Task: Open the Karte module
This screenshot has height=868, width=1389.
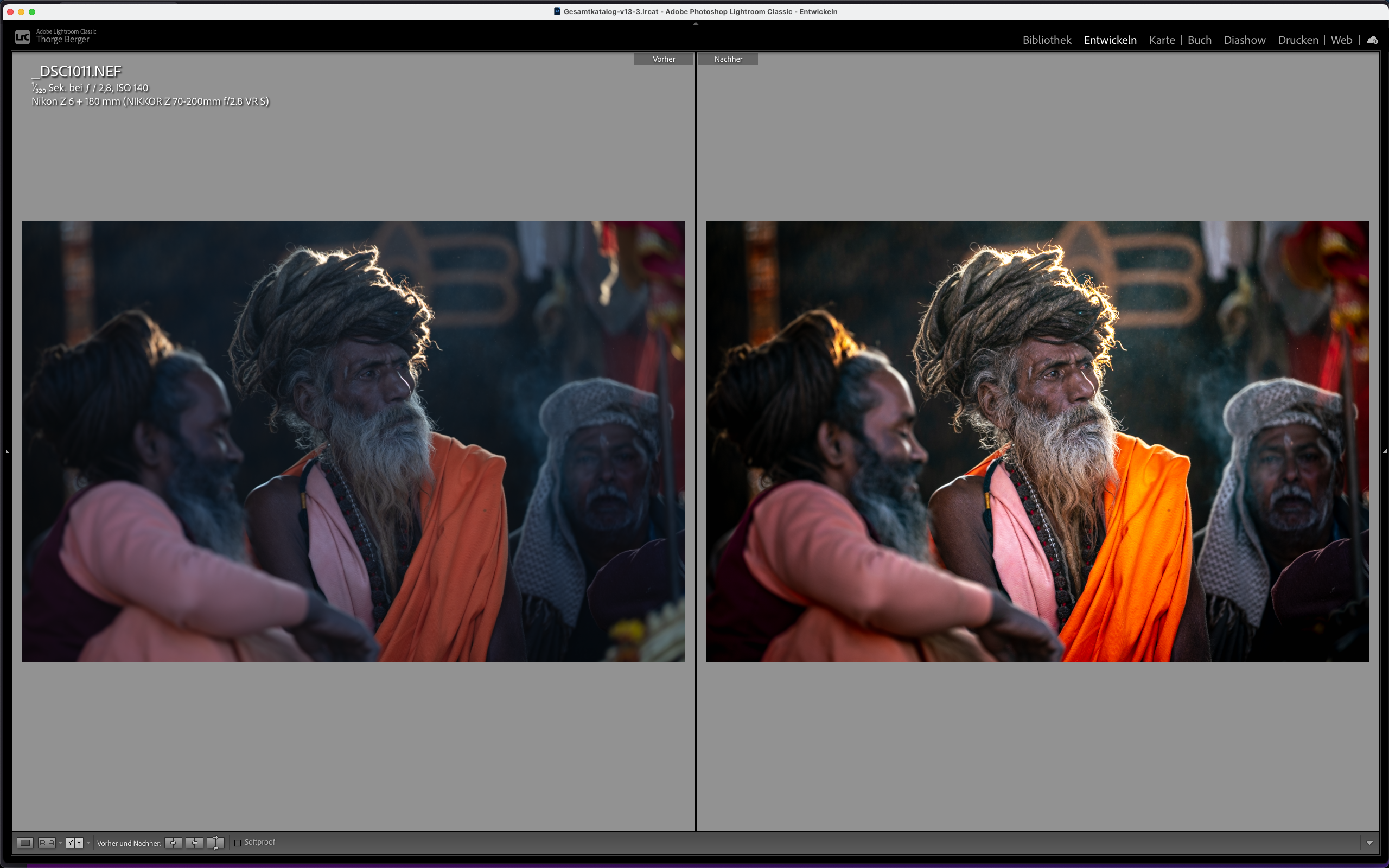Action: coord(1162,40)
